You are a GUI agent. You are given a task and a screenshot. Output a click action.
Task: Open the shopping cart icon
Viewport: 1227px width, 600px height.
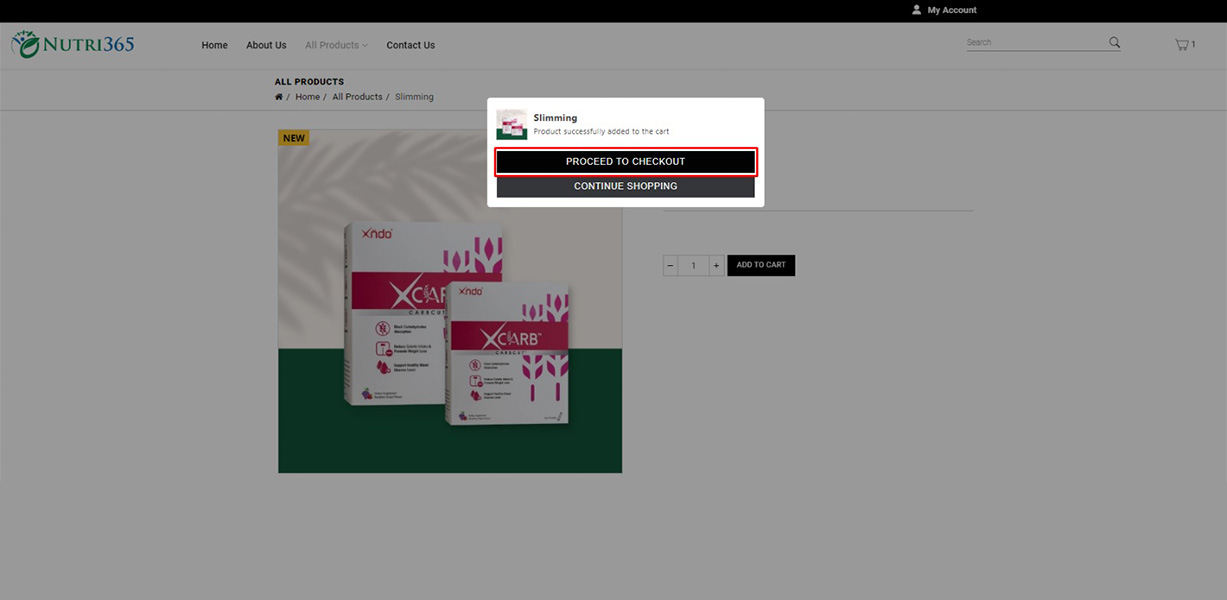tap(1182, 44)
